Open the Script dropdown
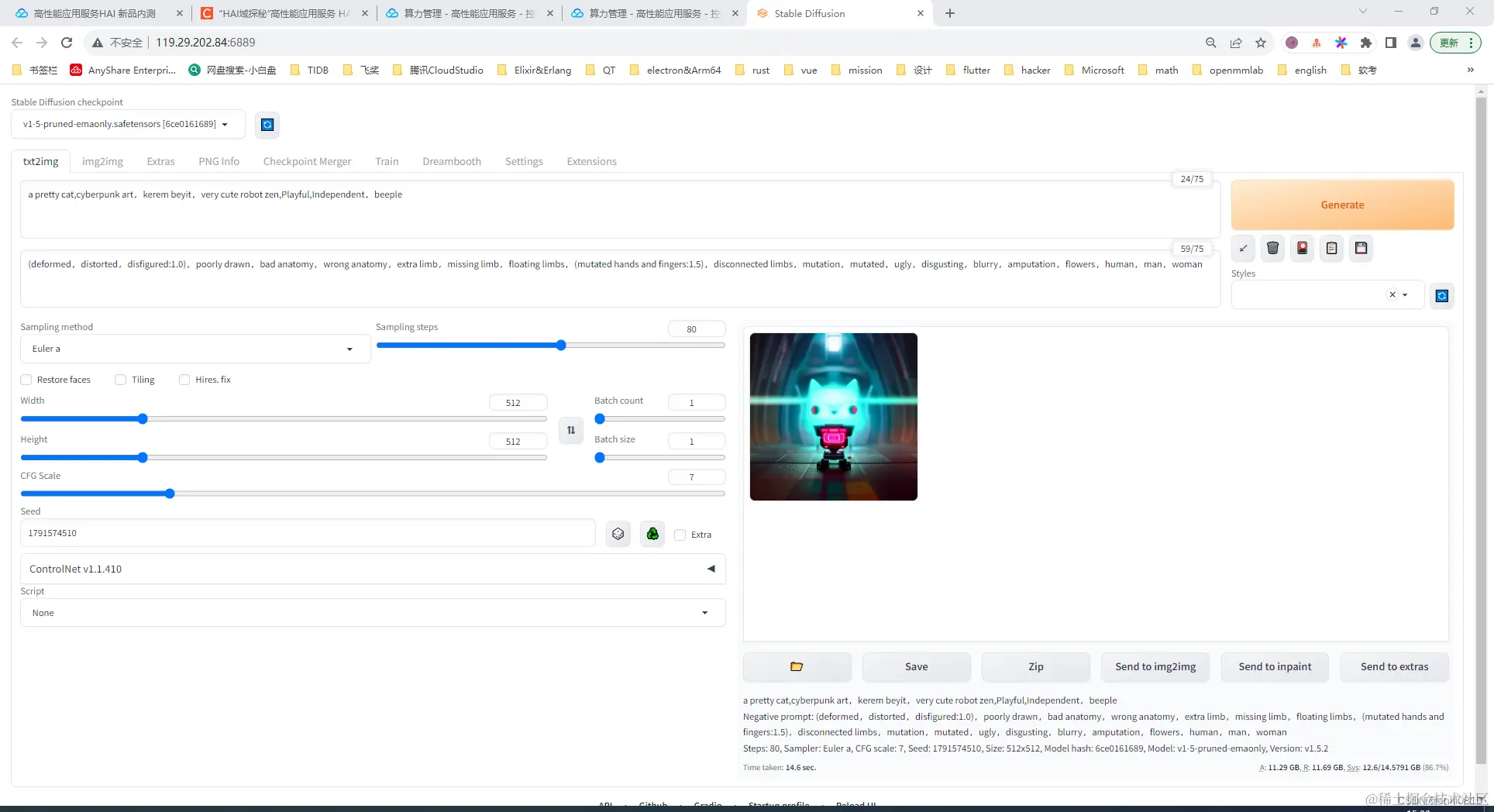Viewport: 1494px width, 812px height. 373,613
